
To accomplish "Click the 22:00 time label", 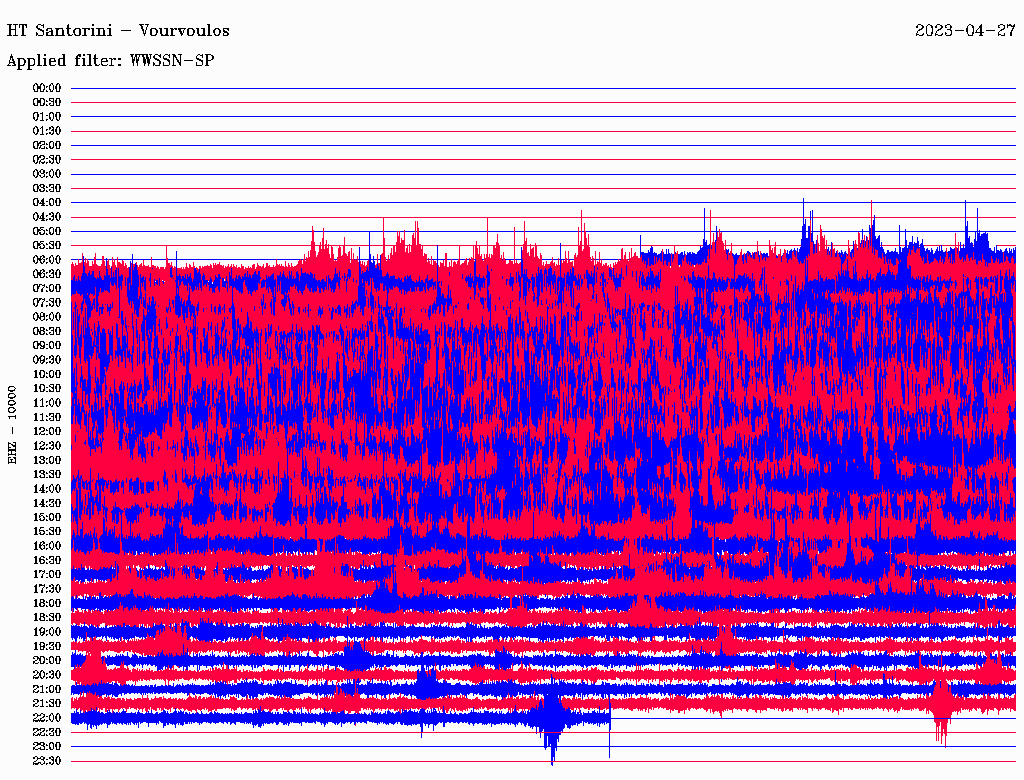I will pos(47,717).
